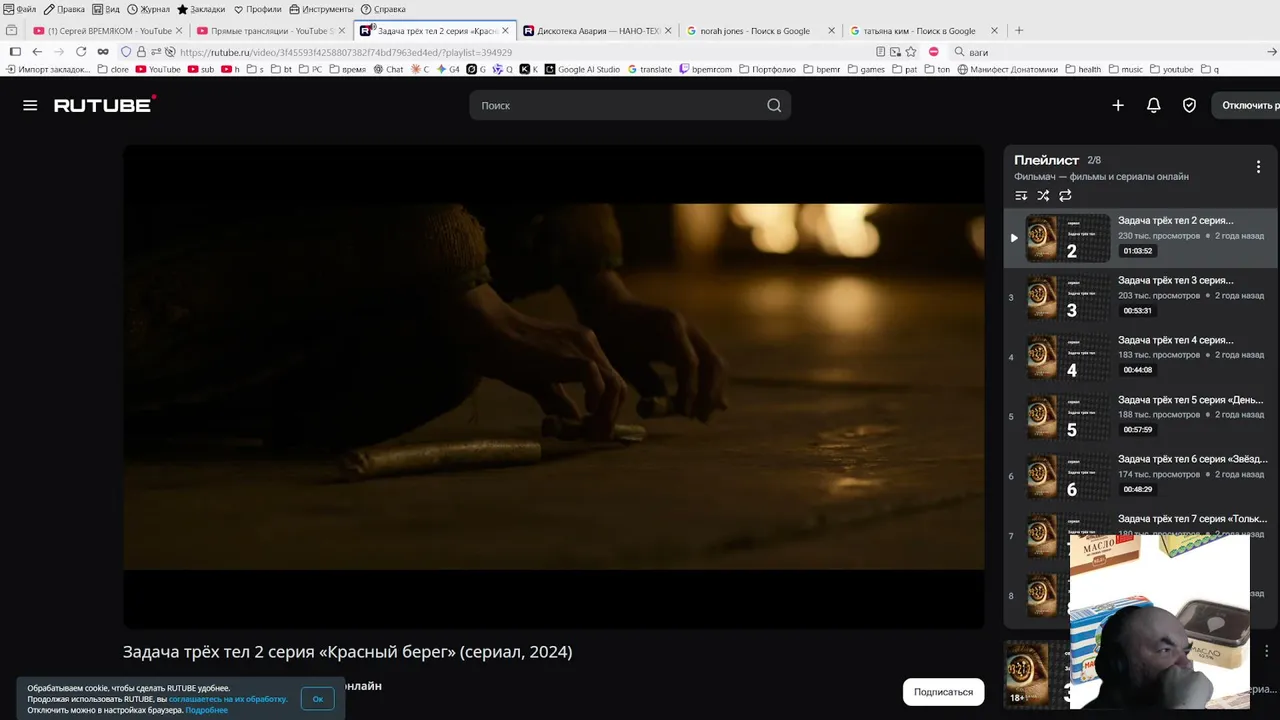Open the 'clore' bookmarks folder

113,70
